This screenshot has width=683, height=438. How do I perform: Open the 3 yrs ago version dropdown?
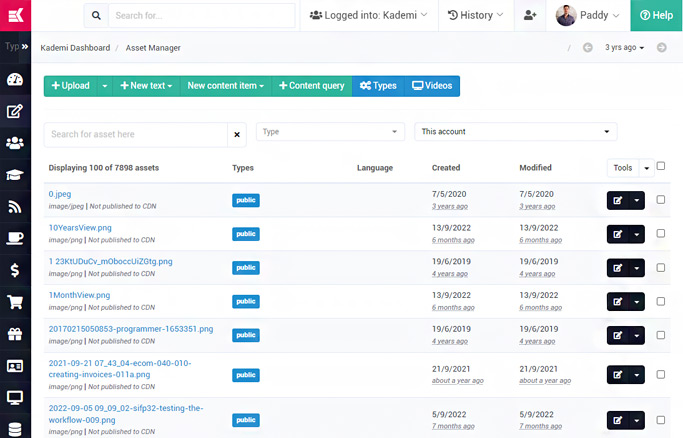coord(624,47)
